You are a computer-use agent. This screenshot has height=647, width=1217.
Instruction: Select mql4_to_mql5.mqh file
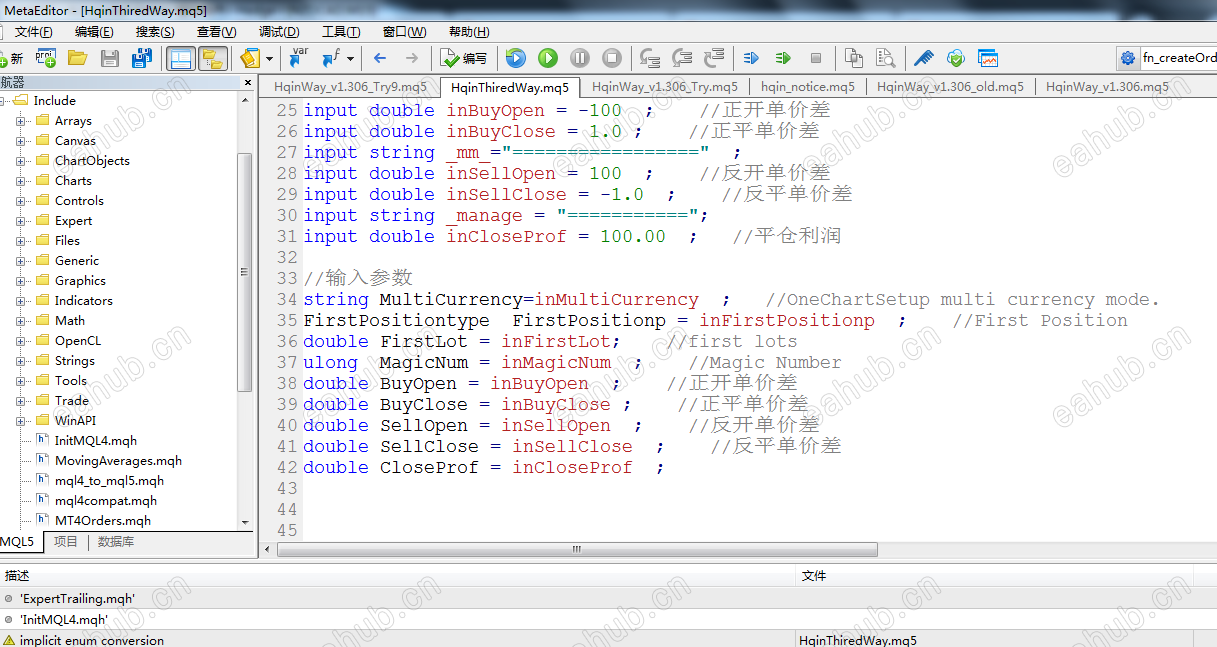click(x=109, y=481)
